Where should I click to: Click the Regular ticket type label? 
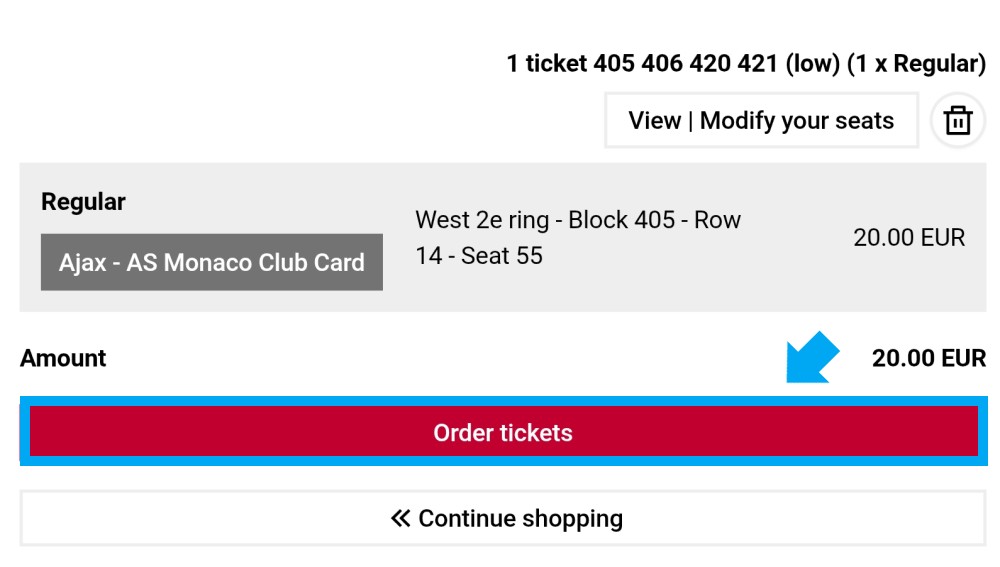pos(83,202)
